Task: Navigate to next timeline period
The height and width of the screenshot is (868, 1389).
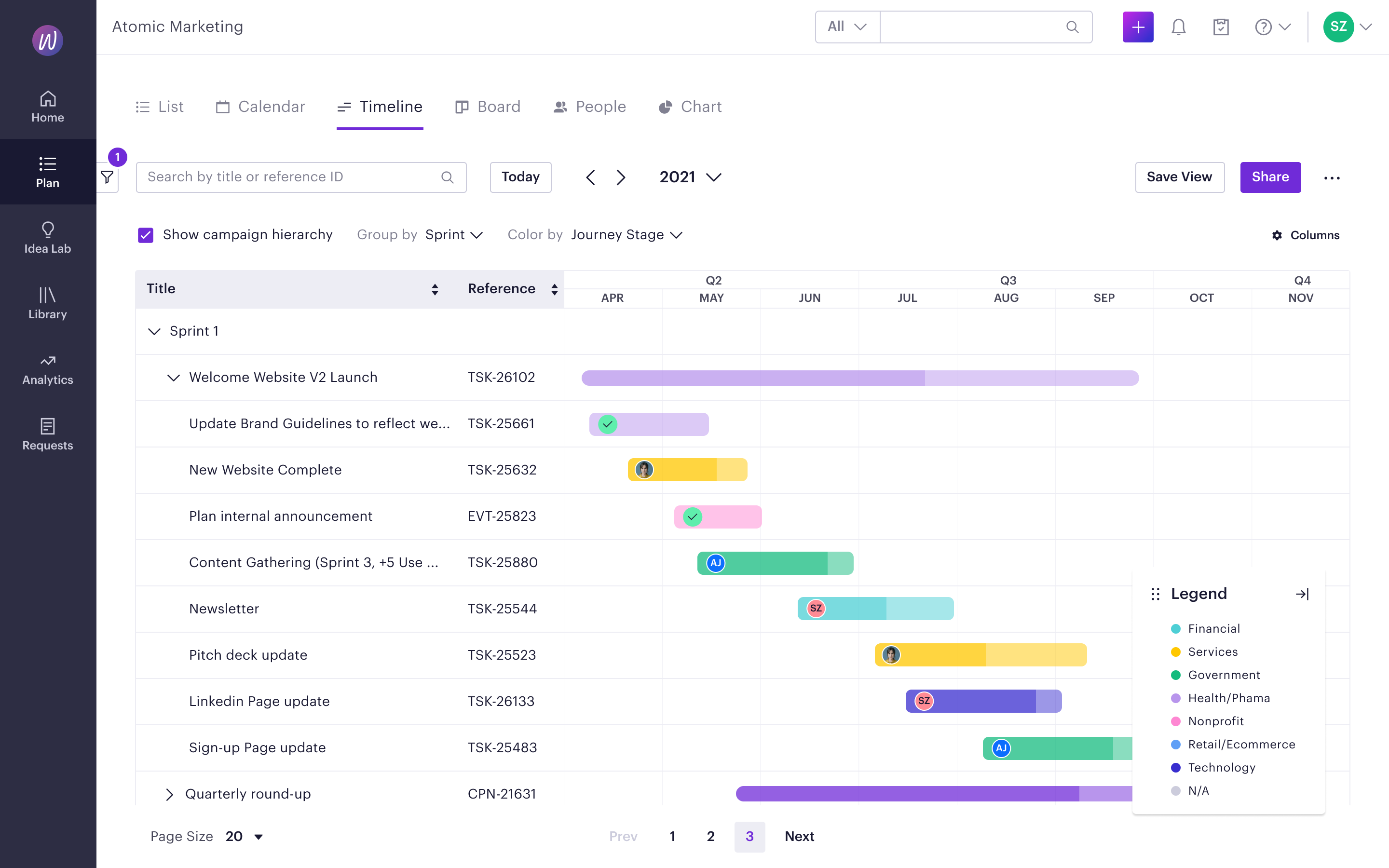Action: (x=620, y=177)
